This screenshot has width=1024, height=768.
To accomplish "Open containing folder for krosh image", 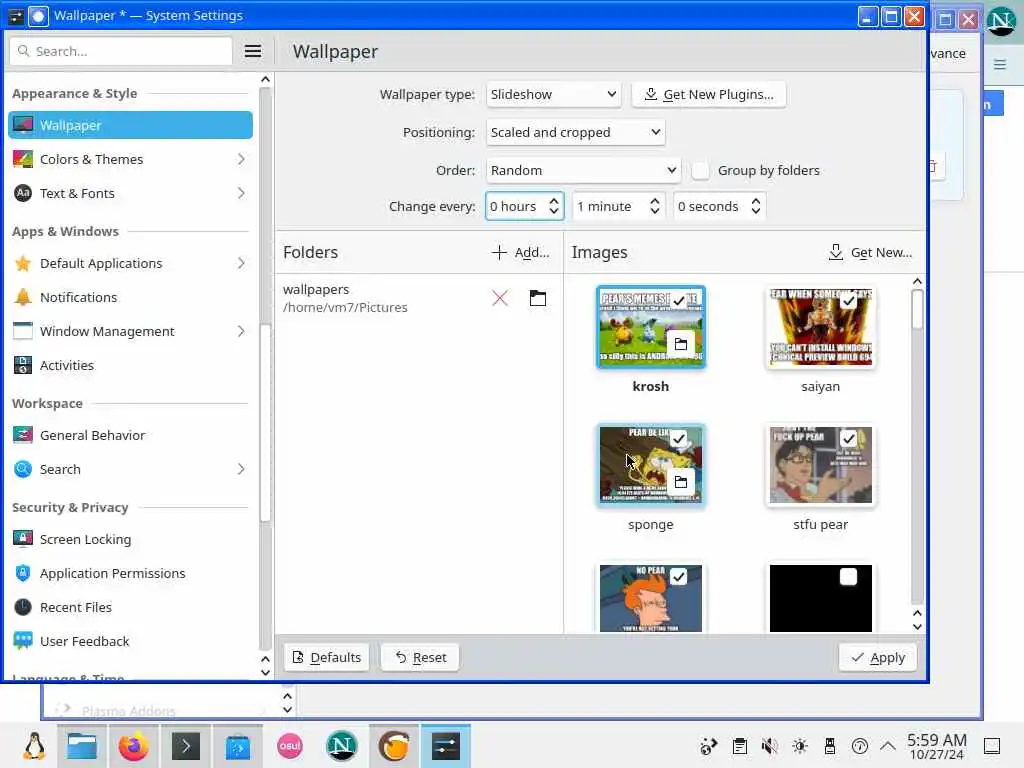I will [x=680, y=344].
